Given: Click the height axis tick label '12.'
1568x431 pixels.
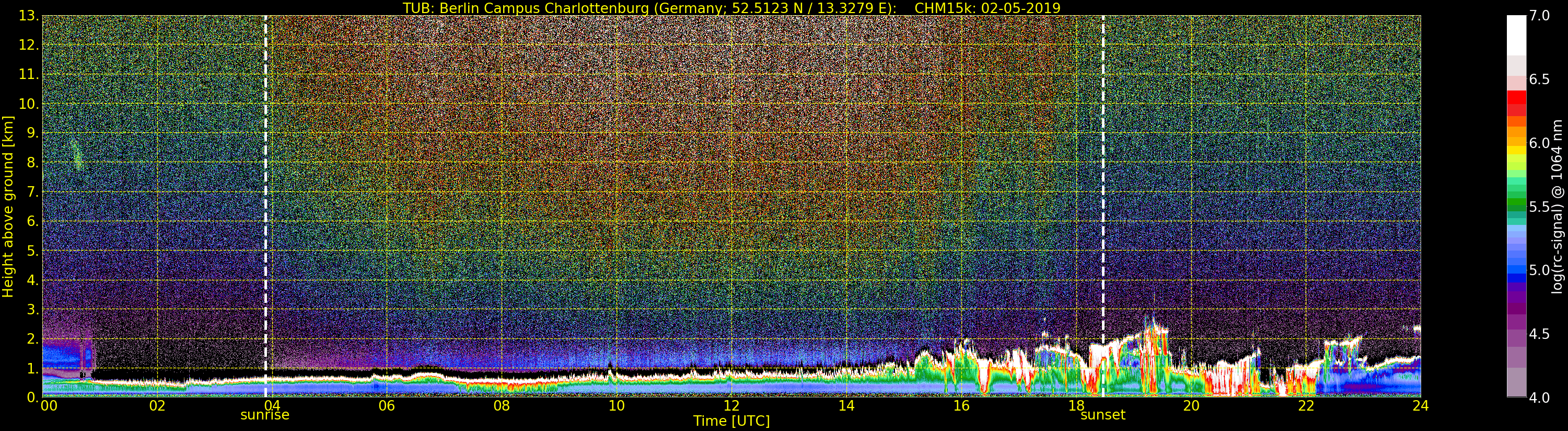Looking at the screenshot, I should pyautogui.click(x=29, y=45).
